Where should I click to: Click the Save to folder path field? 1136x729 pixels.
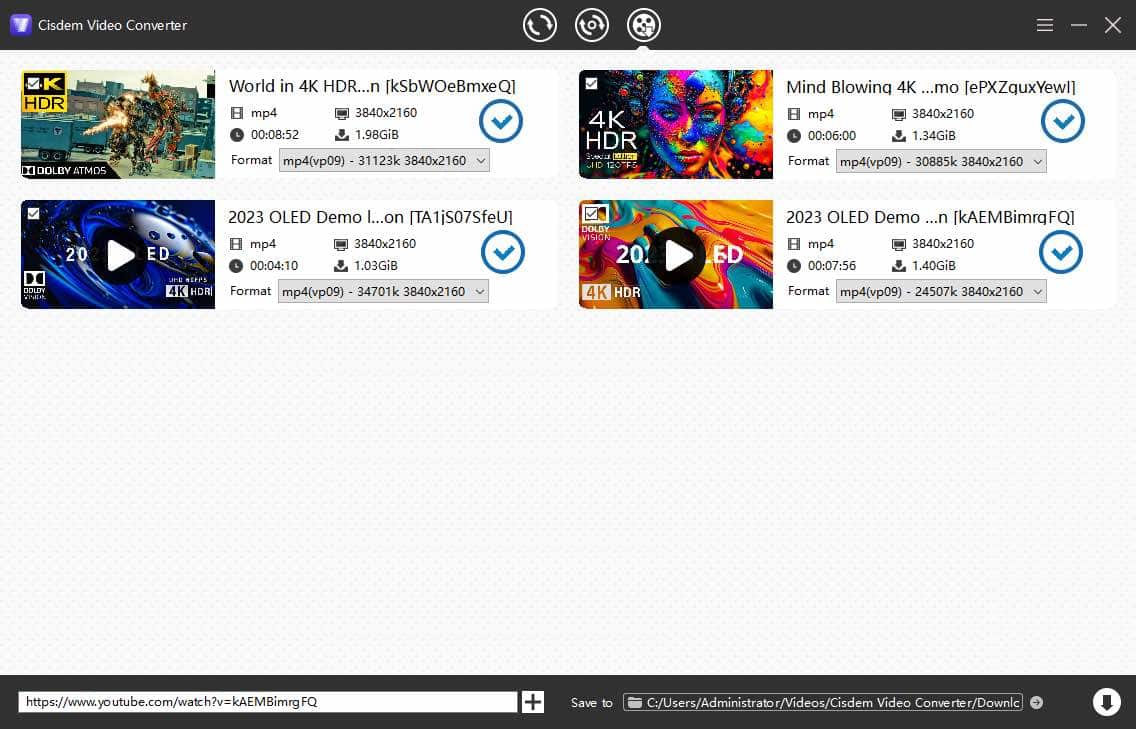point(823,702)
